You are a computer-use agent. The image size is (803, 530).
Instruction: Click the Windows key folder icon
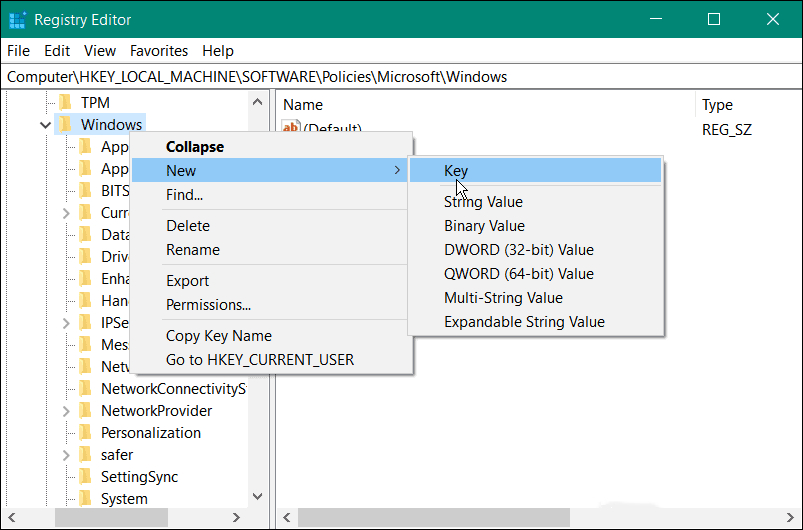click(66, 124)
